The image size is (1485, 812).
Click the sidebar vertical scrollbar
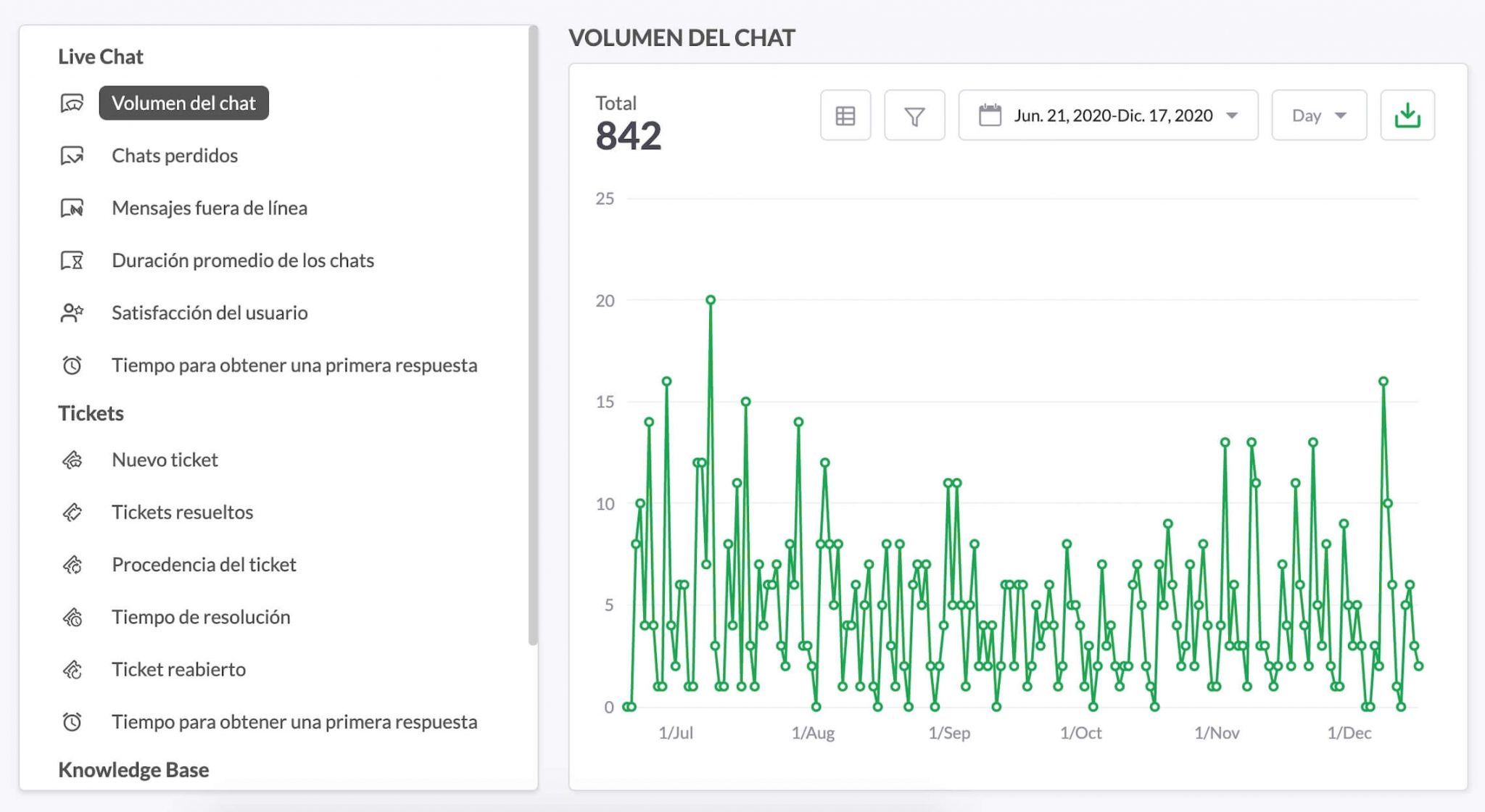(533, 333)
